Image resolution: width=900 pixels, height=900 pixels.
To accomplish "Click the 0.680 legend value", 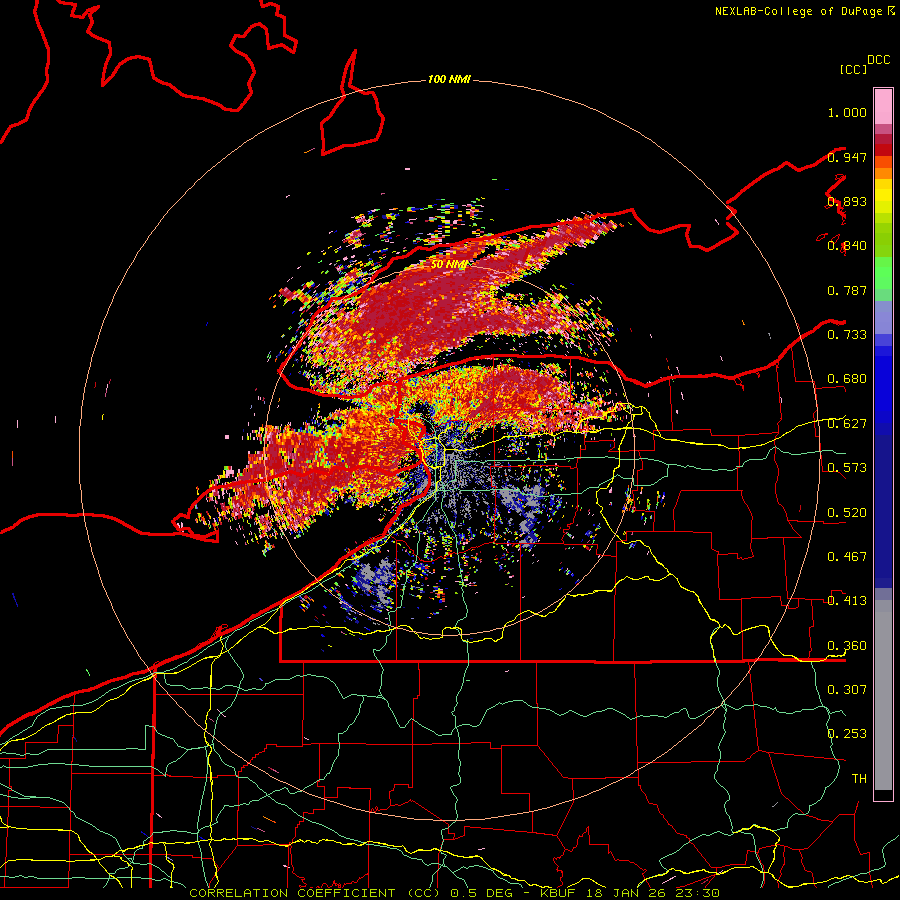I will click(x=847, y=379).
